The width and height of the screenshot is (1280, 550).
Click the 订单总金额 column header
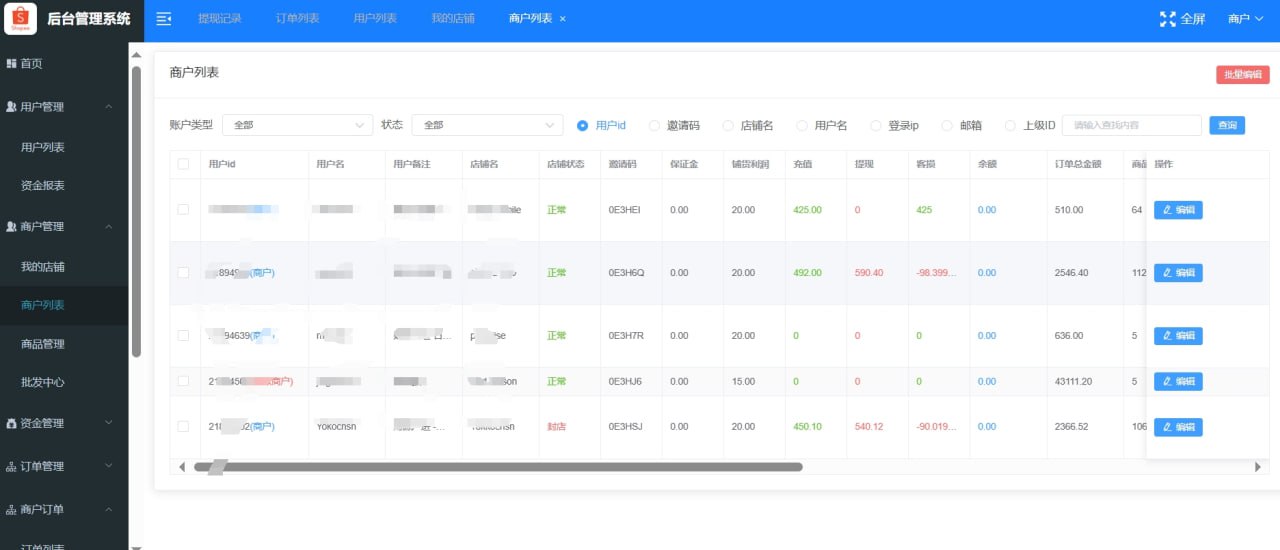pyautogui.click(x=1078, y=164)
